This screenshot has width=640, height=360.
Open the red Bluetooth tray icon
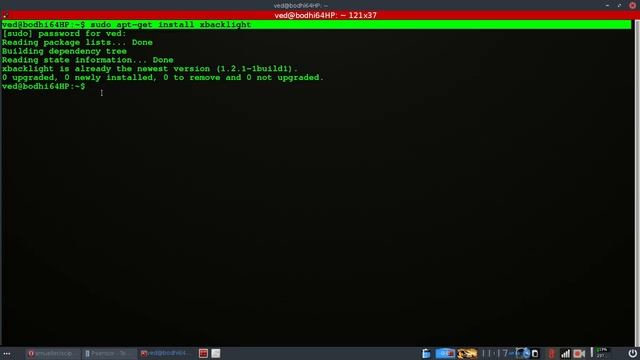point(551,353)
